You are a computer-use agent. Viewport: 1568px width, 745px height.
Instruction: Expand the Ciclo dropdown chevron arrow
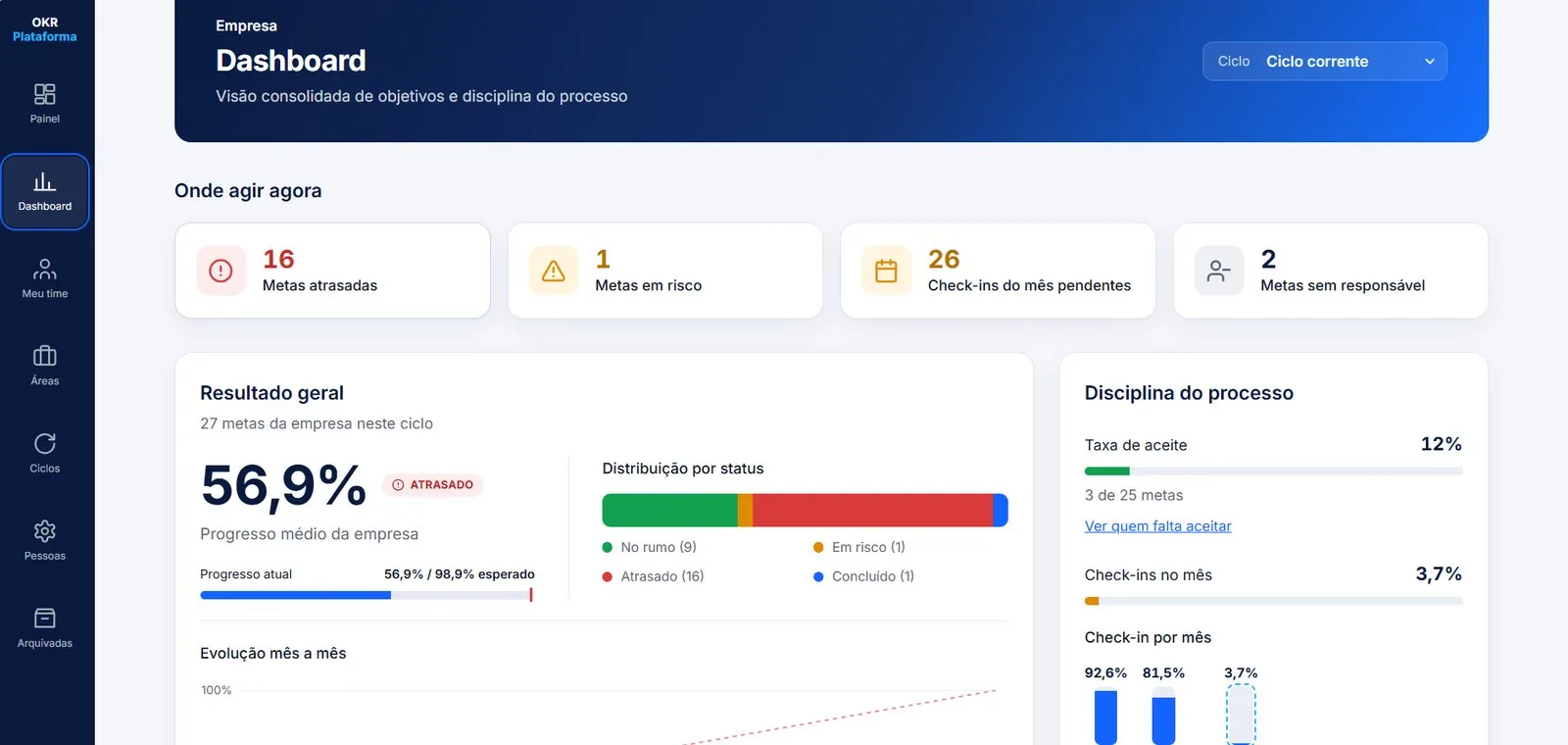1429,62
